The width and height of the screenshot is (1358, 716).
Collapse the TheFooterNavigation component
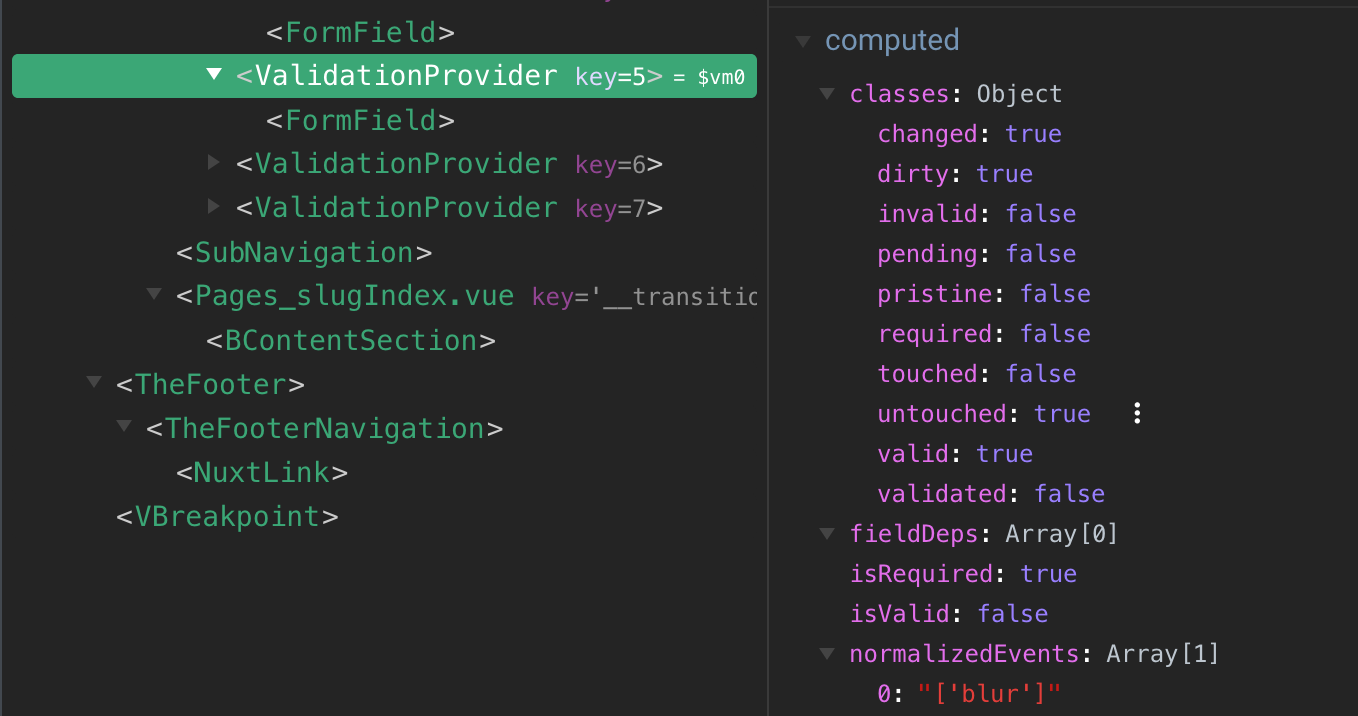point(124,426)
